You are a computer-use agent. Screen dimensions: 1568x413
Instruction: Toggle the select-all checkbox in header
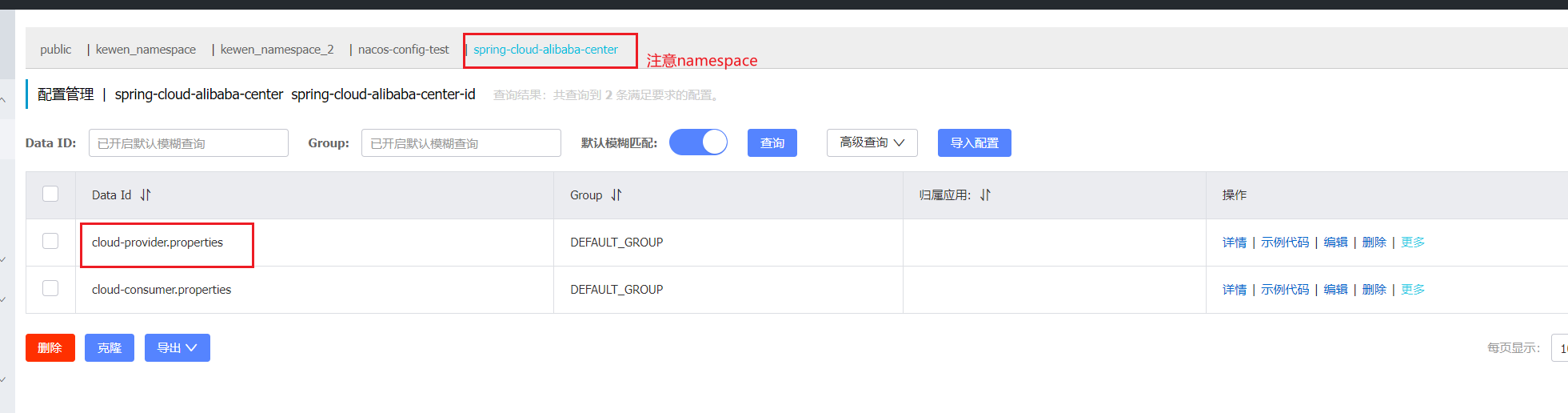(x=50, y=194)
